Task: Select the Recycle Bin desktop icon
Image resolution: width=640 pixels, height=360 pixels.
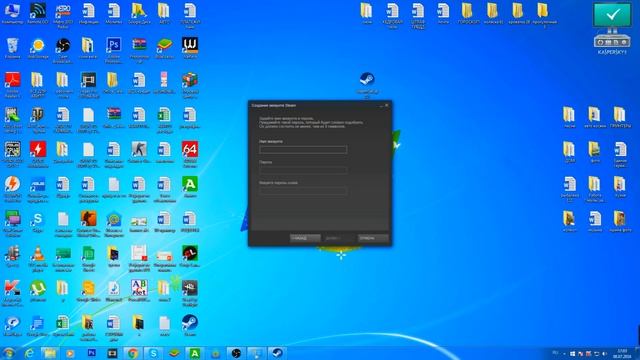Action: pyautogui.click(x=12, y=48)
